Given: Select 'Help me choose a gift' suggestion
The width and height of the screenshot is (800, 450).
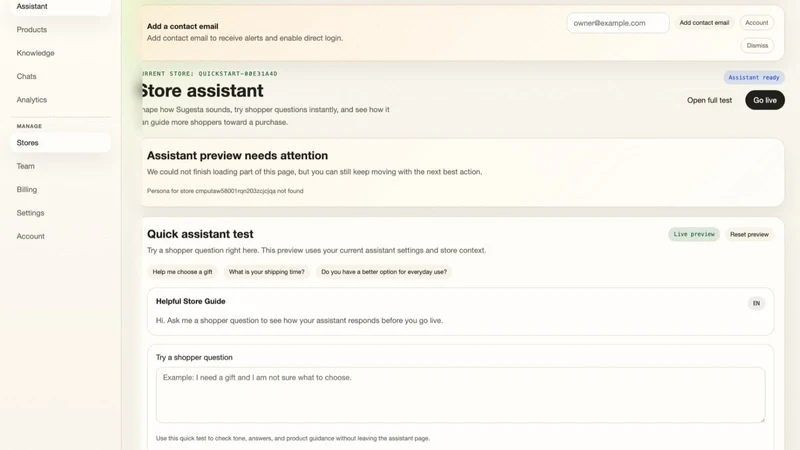Looking at the screenshot, I should point(182,272).
